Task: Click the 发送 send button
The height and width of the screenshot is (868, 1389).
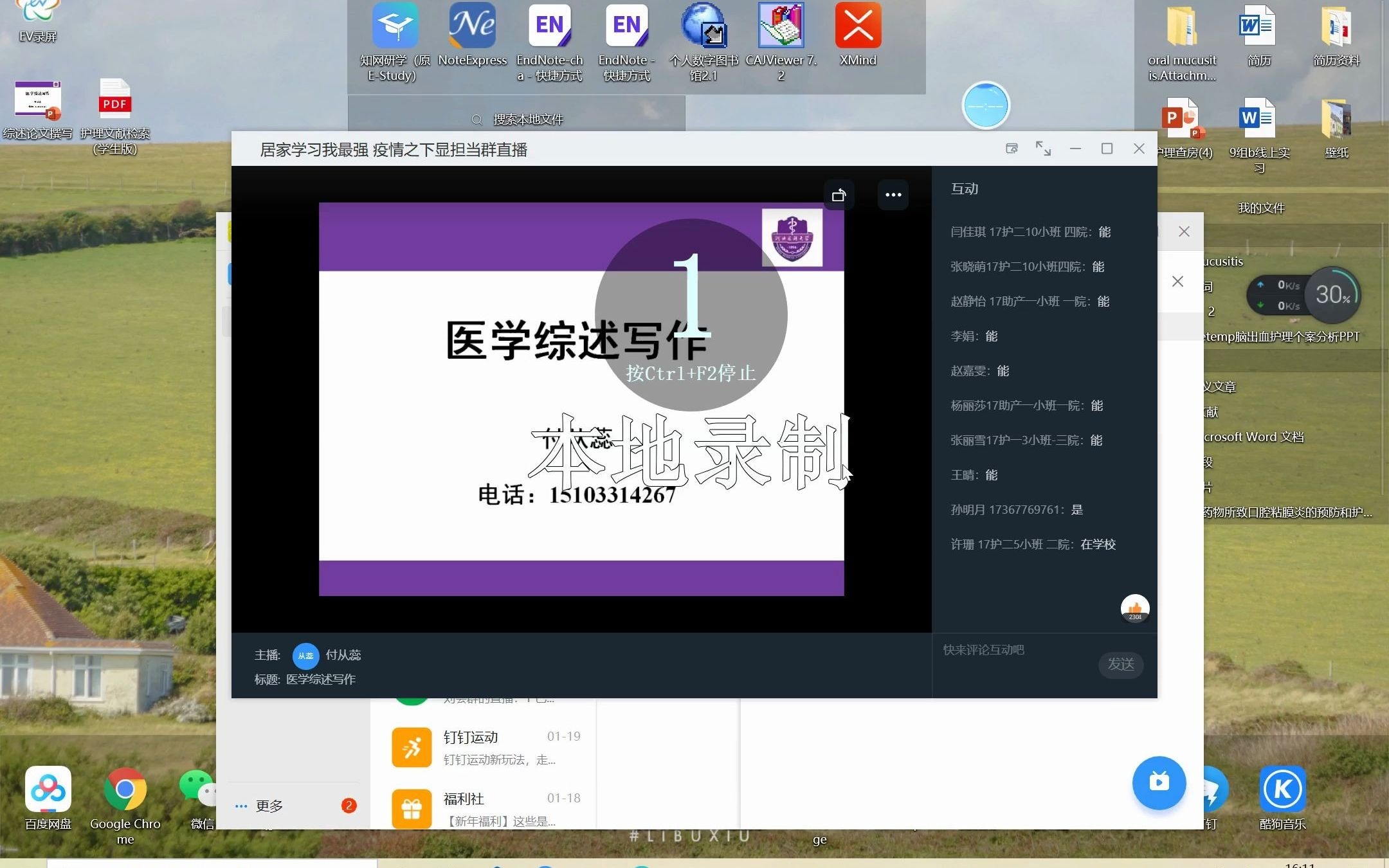Action: coord(1121,664)
